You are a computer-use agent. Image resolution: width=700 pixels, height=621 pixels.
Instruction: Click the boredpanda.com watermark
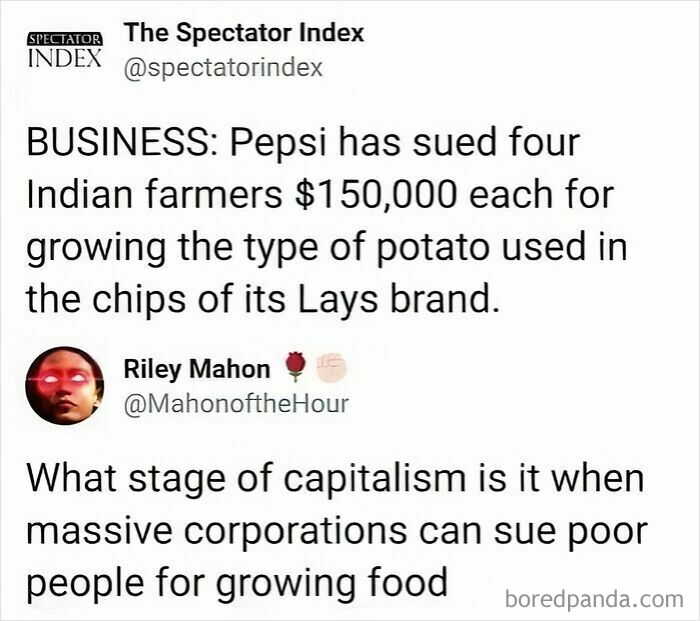point(594,599)
